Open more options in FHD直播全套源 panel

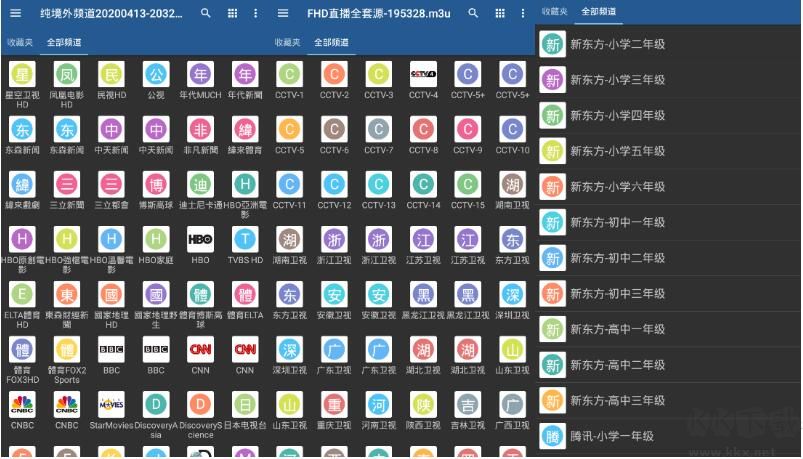(x=523, y=14)
